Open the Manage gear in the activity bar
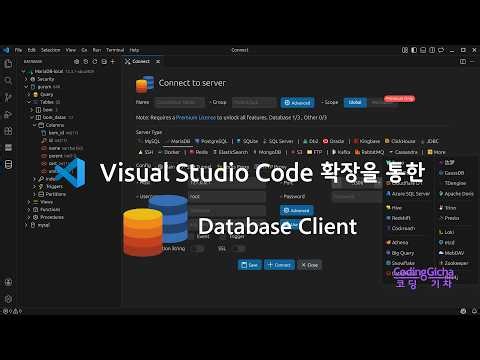The width and height of the screenshot is (480, 360). tap(8, 299)
